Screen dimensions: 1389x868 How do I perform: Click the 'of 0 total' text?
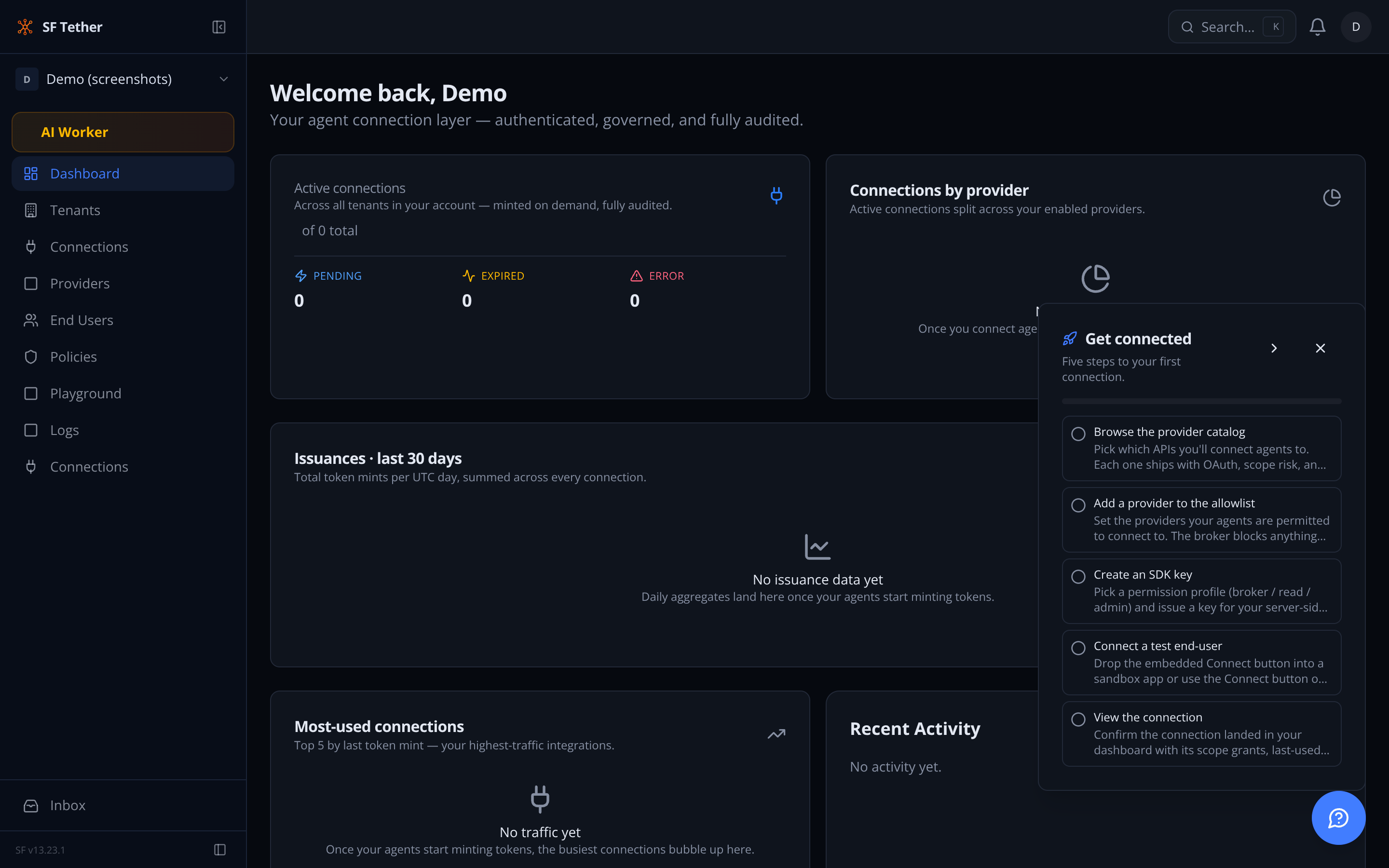(x=329, y=230)
